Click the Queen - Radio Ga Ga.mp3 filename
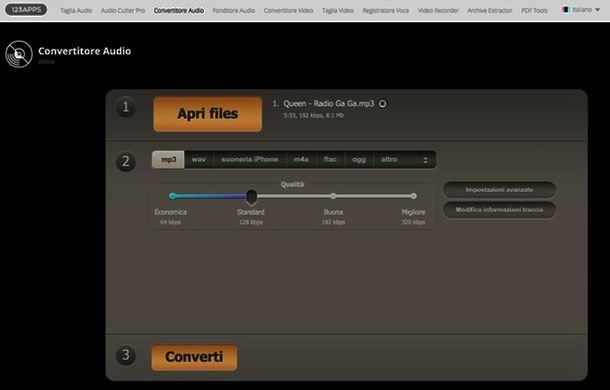Screen dimensions: 610x390 point(328,104)
